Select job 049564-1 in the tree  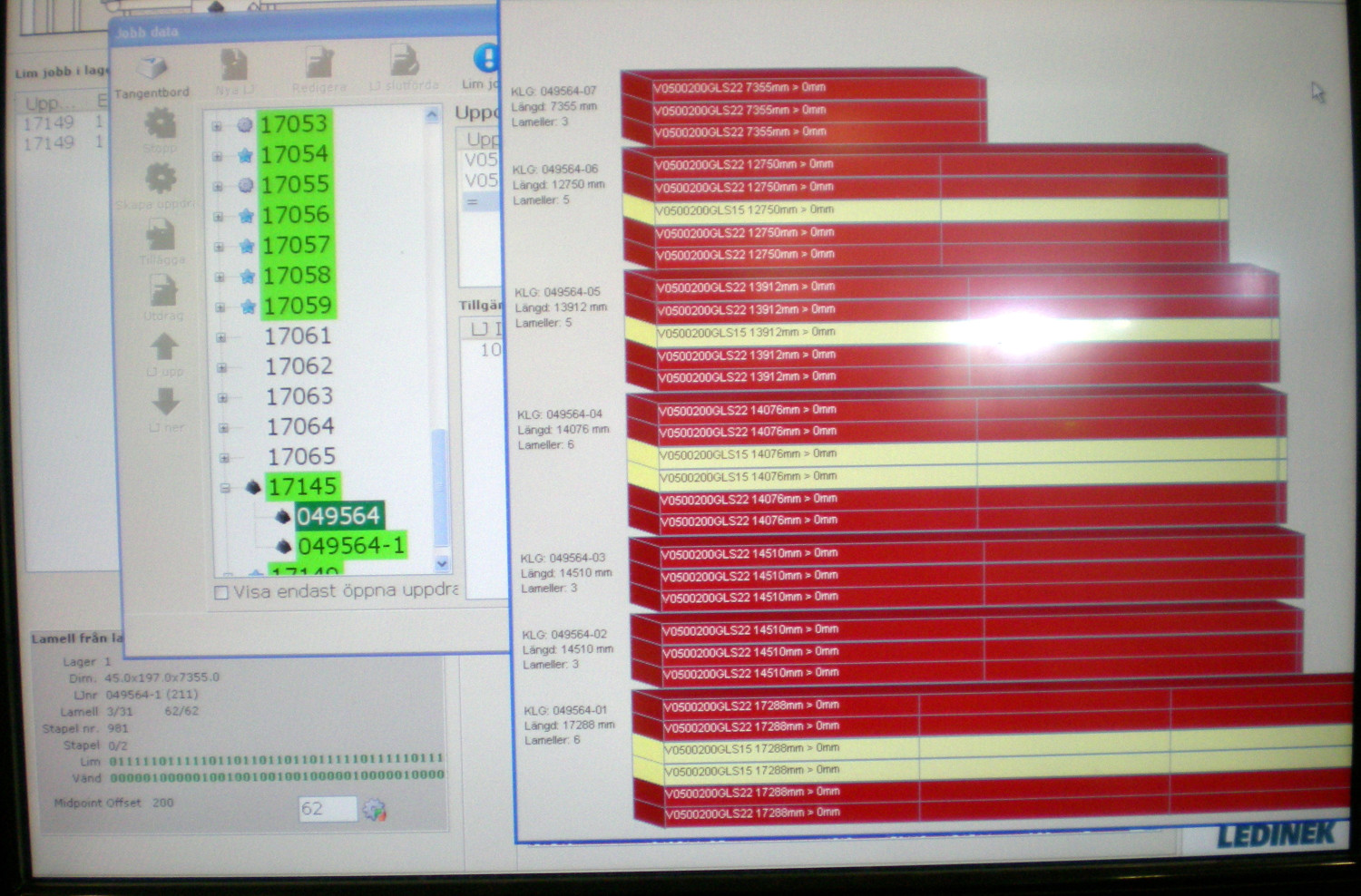pos(350,546)
